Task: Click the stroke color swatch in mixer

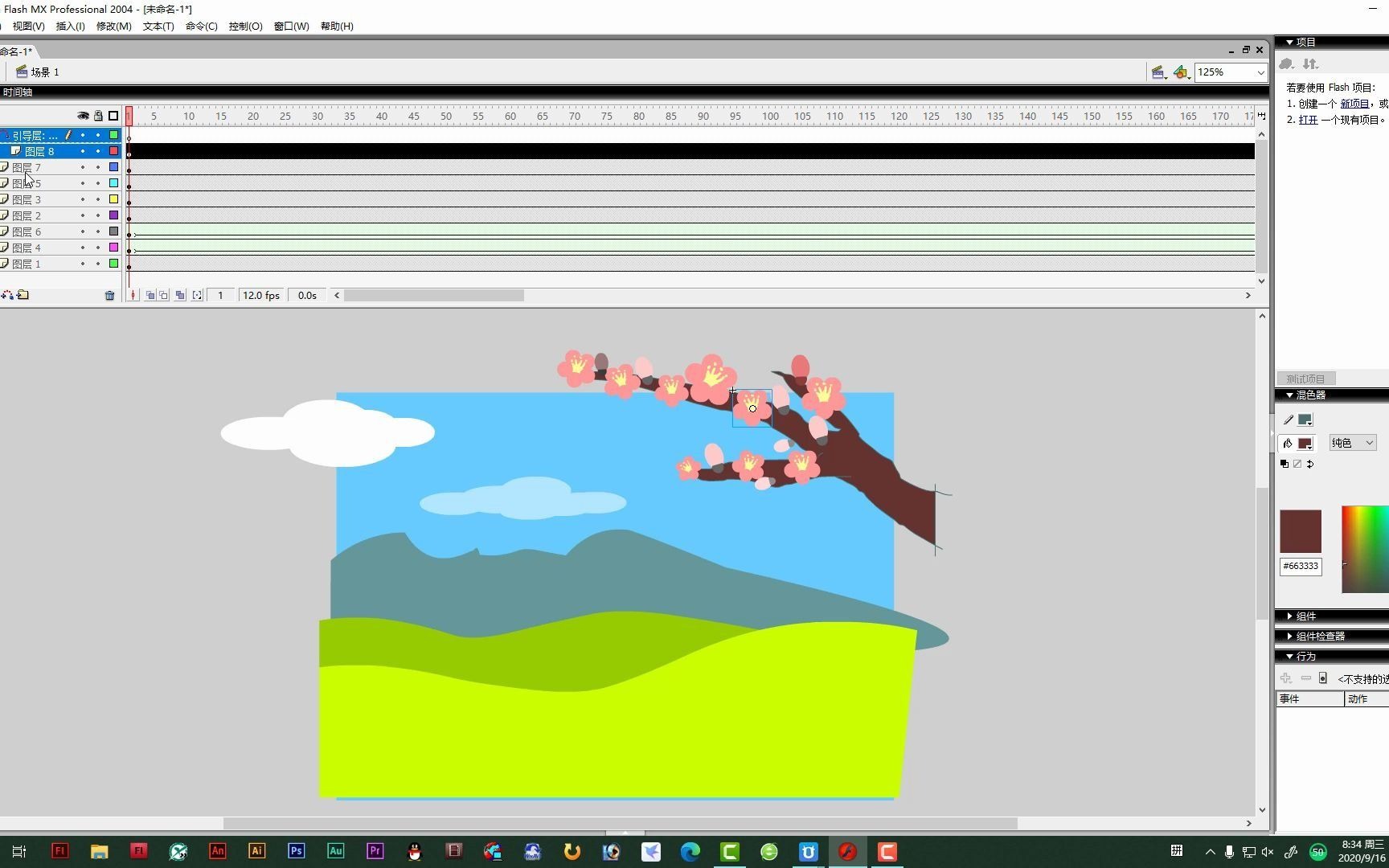Action: point(1305,420)
